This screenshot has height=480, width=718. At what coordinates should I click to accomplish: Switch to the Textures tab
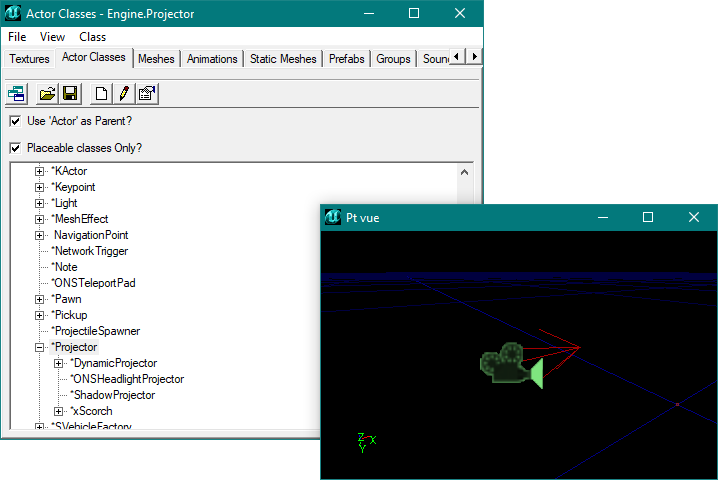click(x=29, y=59)
